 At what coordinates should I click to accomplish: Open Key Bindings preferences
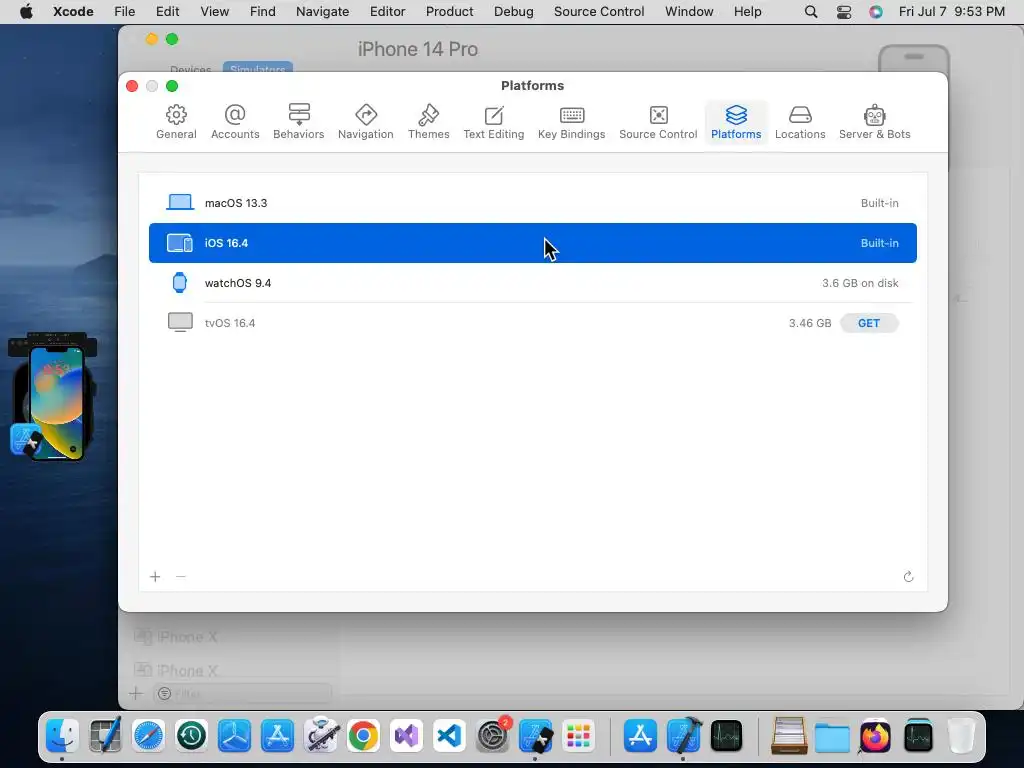[x=571, y=122]
